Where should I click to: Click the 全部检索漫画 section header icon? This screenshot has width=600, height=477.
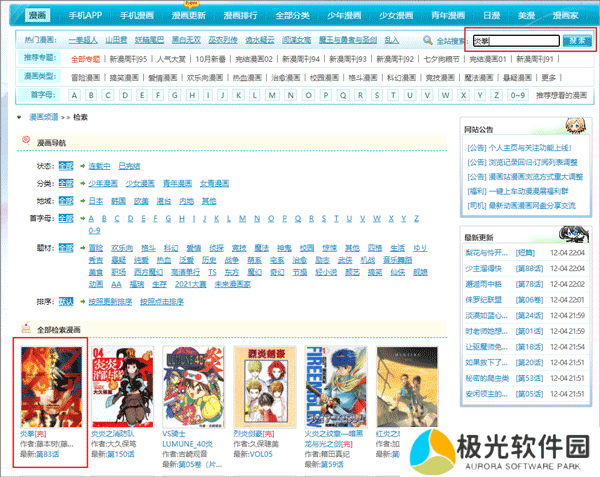point(25,328)
